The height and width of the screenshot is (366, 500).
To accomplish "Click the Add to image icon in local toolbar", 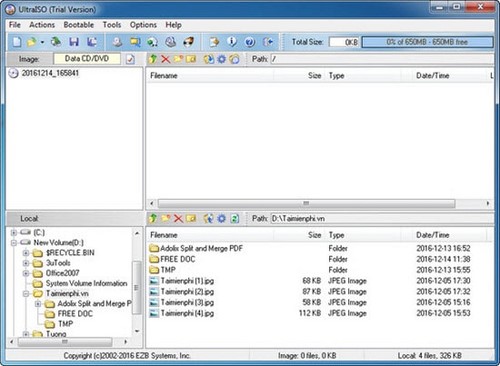I will [209, 218].
